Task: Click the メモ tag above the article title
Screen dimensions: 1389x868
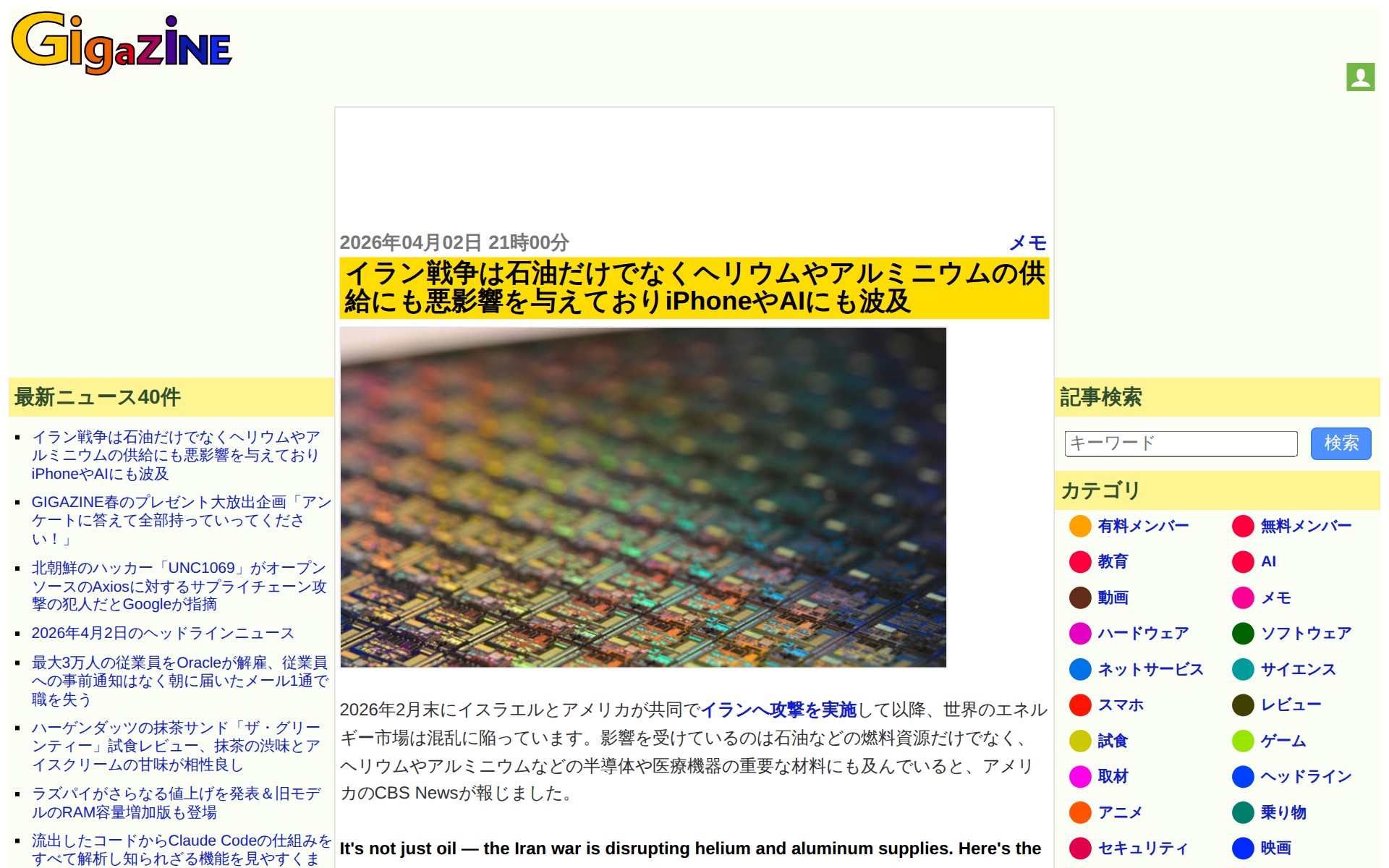Action: tap(1028, 243)
